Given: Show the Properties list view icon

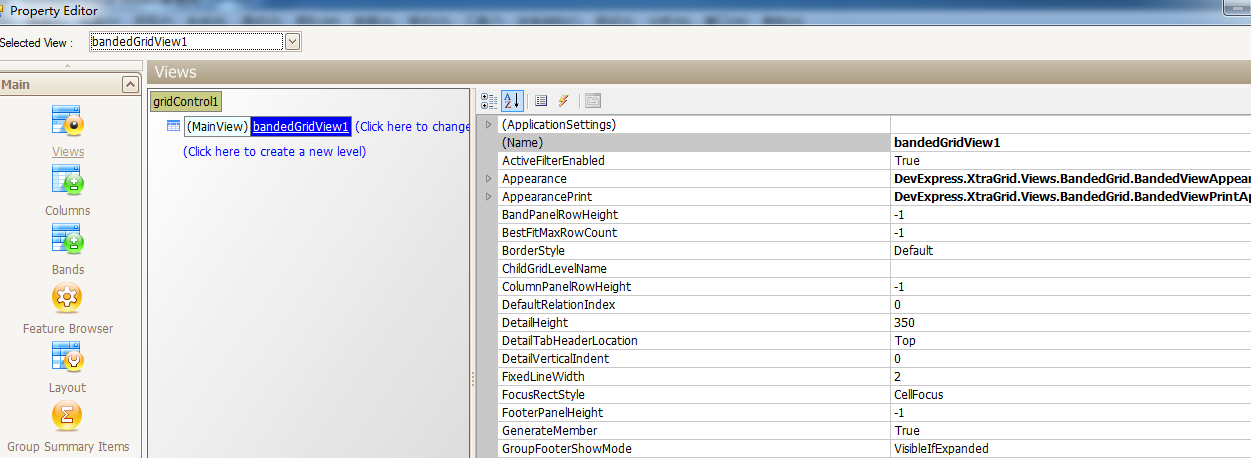Looking at the screenshot, I should tap(541, 101).
